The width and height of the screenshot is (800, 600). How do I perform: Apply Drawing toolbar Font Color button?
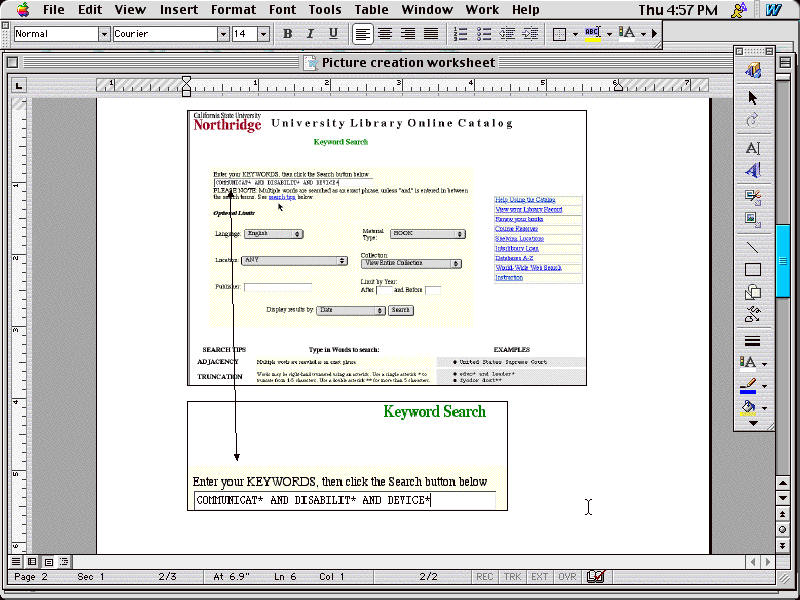[748, 363]
